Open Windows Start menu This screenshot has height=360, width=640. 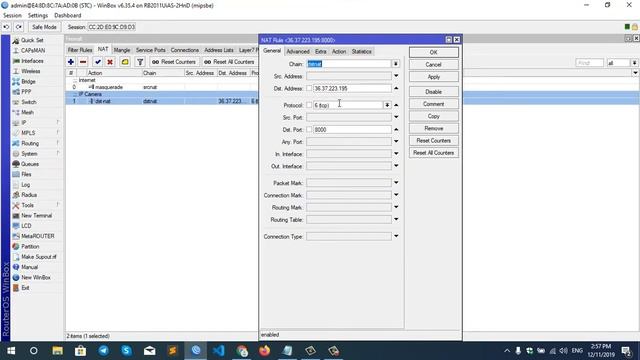[x=11, y=351]
